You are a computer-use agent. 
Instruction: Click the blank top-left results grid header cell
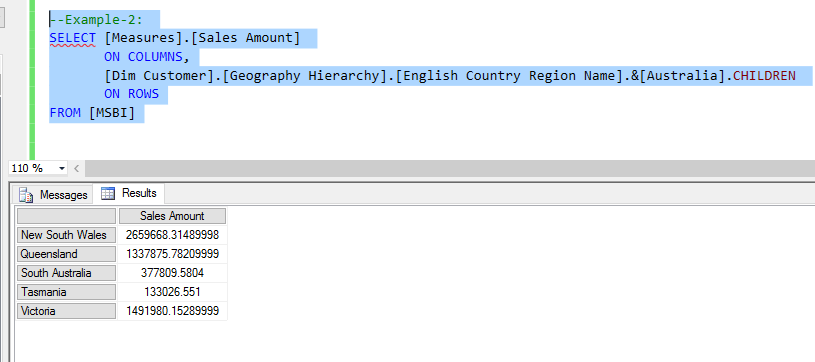[66, 216]
